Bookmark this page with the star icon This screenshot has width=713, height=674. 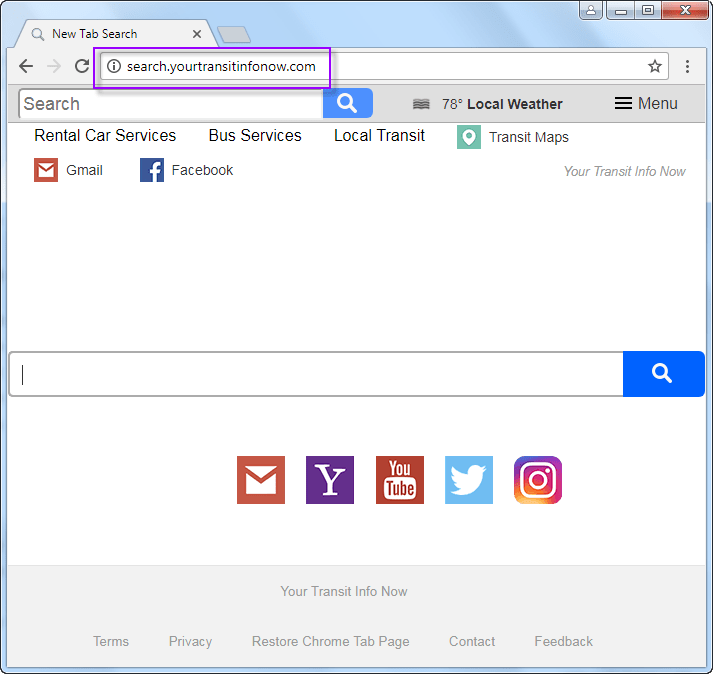click(654, 66)
